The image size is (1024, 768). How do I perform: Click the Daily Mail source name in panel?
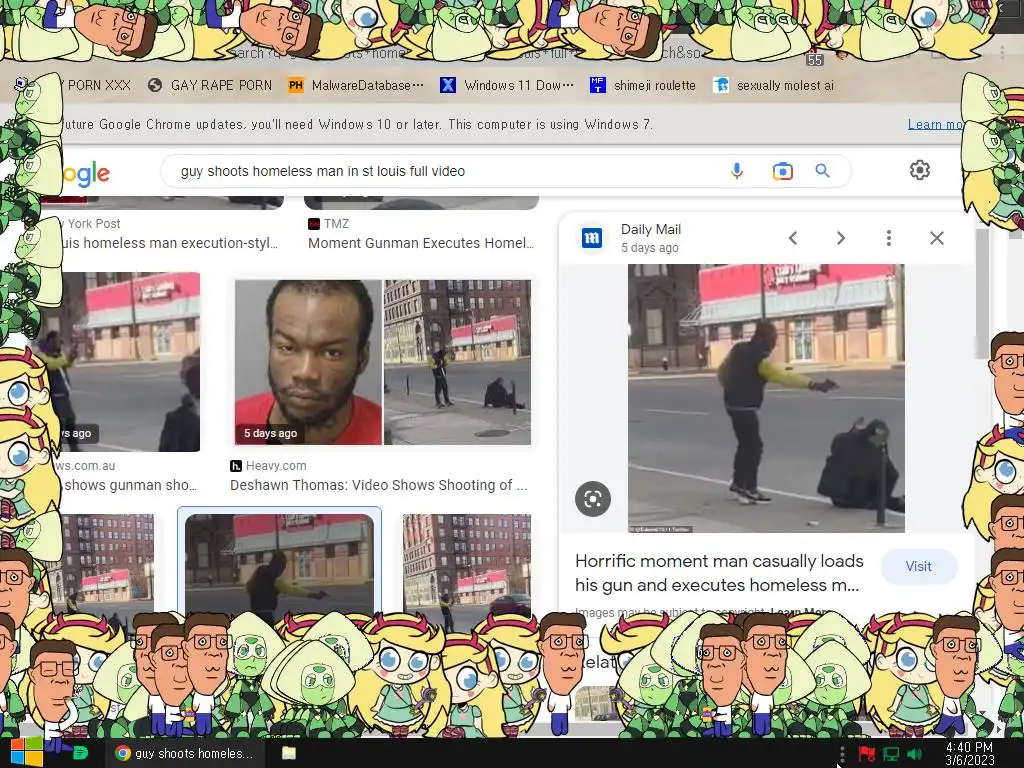[x=650, y=229]
